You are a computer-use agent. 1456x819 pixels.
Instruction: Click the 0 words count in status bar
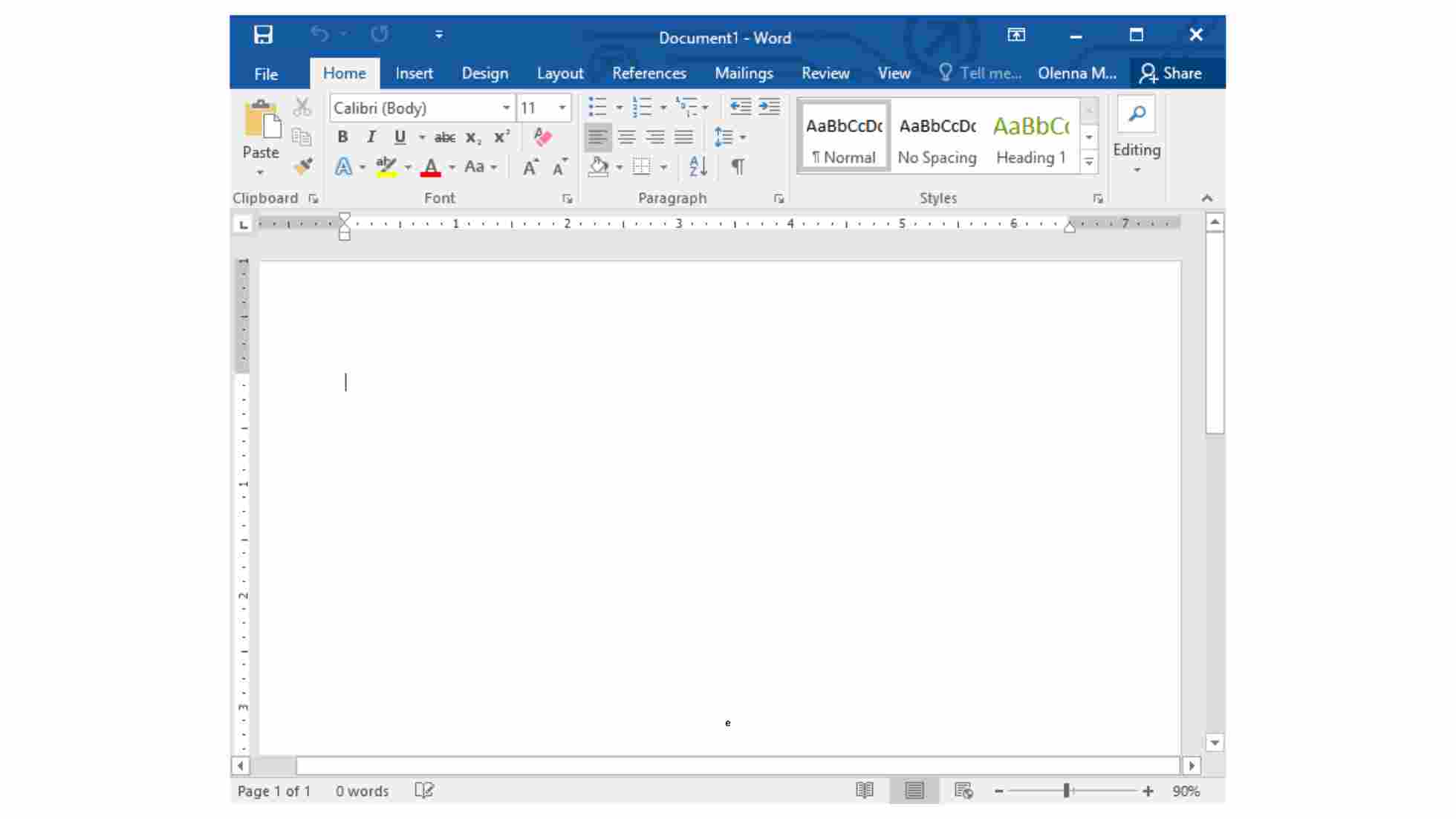coord(362,792)
